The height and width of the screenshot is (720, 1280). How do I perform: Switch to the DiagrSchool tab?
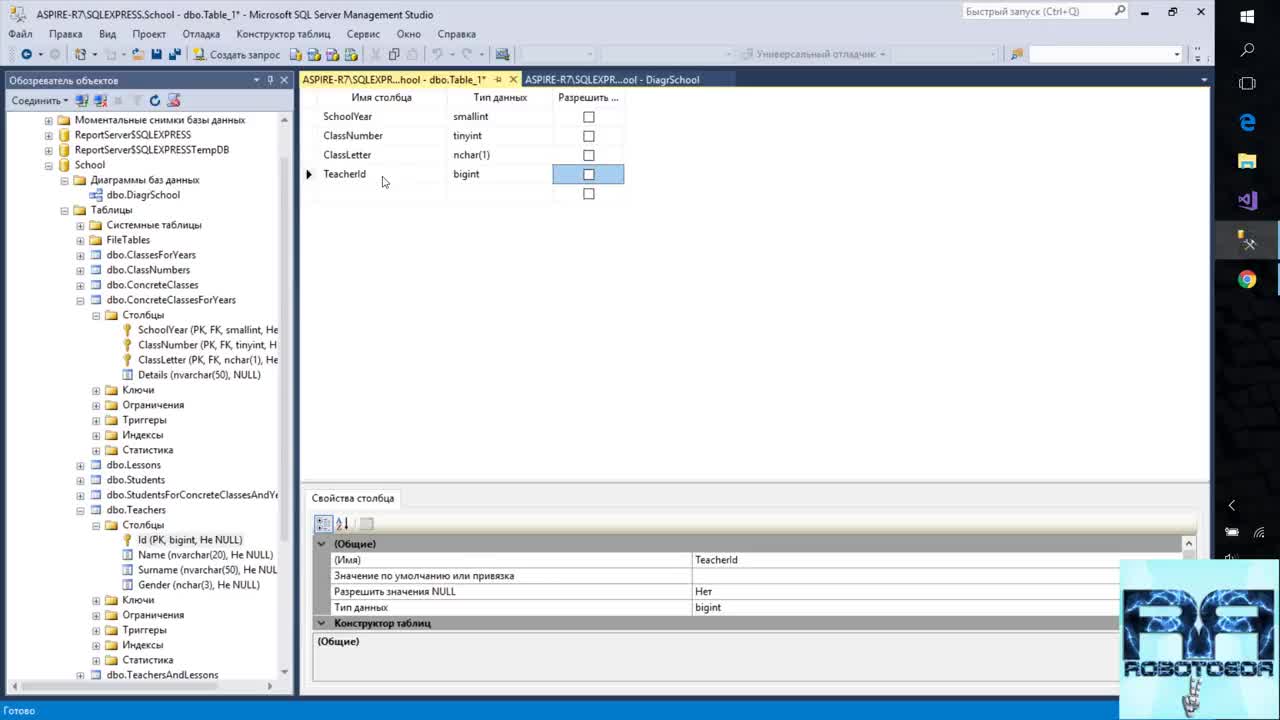tap(611, 79)
